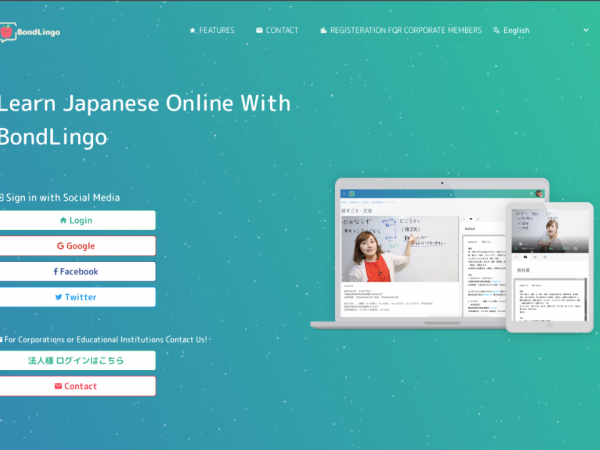Click the star icon beside Features
This screenshot has width=600, height=450.
coord(193,31)
